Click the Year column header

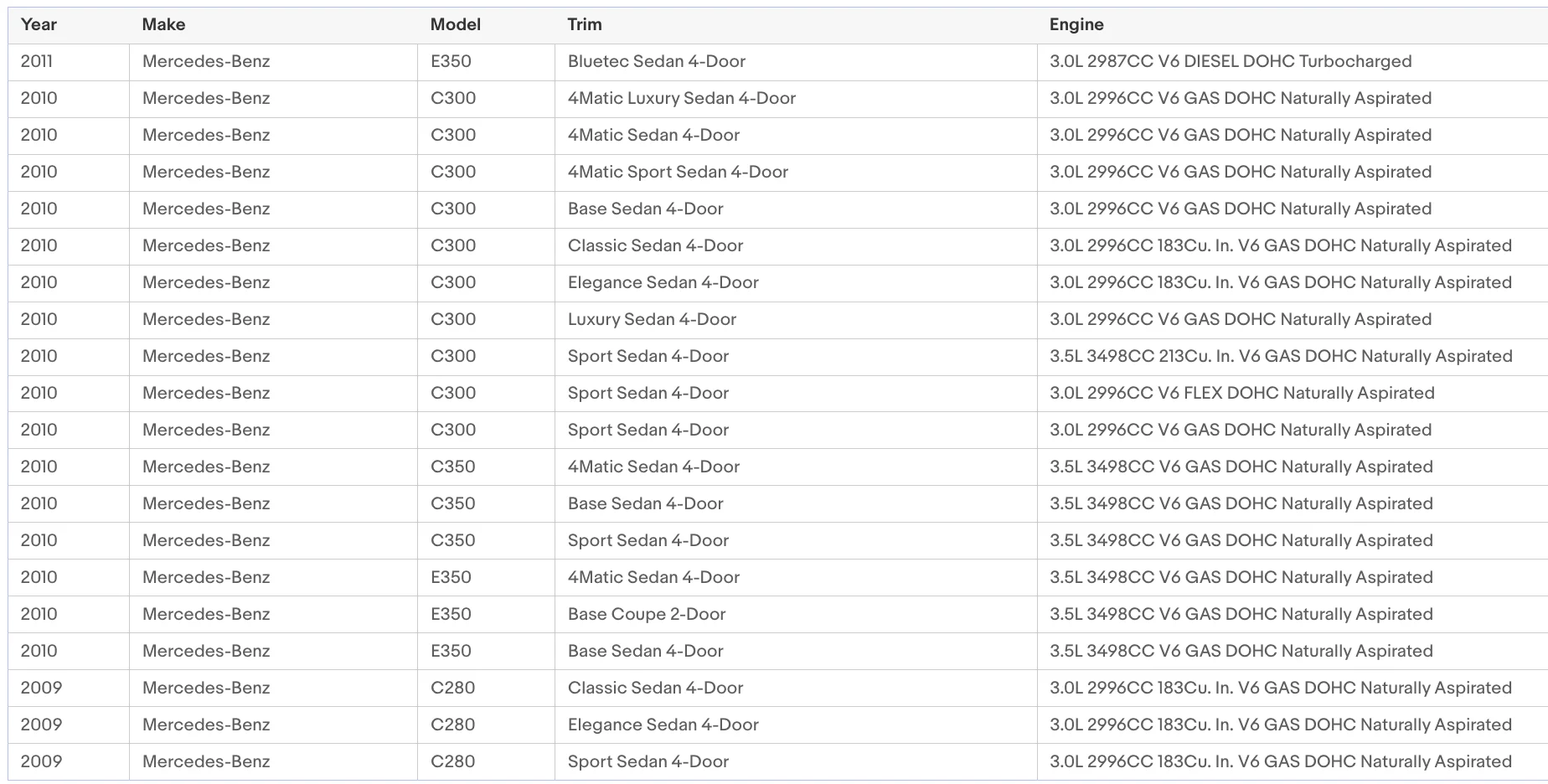click(x=39, y=24)
